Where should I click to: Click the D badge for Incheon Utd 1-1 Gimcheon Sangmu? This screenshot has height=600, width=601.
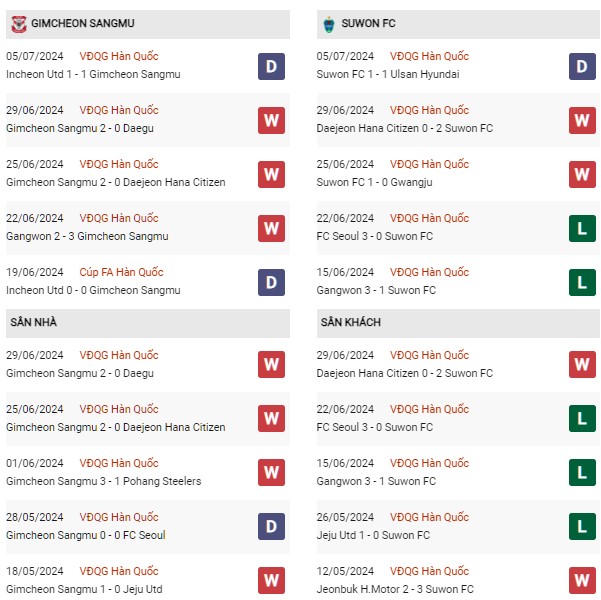[271, 66]
